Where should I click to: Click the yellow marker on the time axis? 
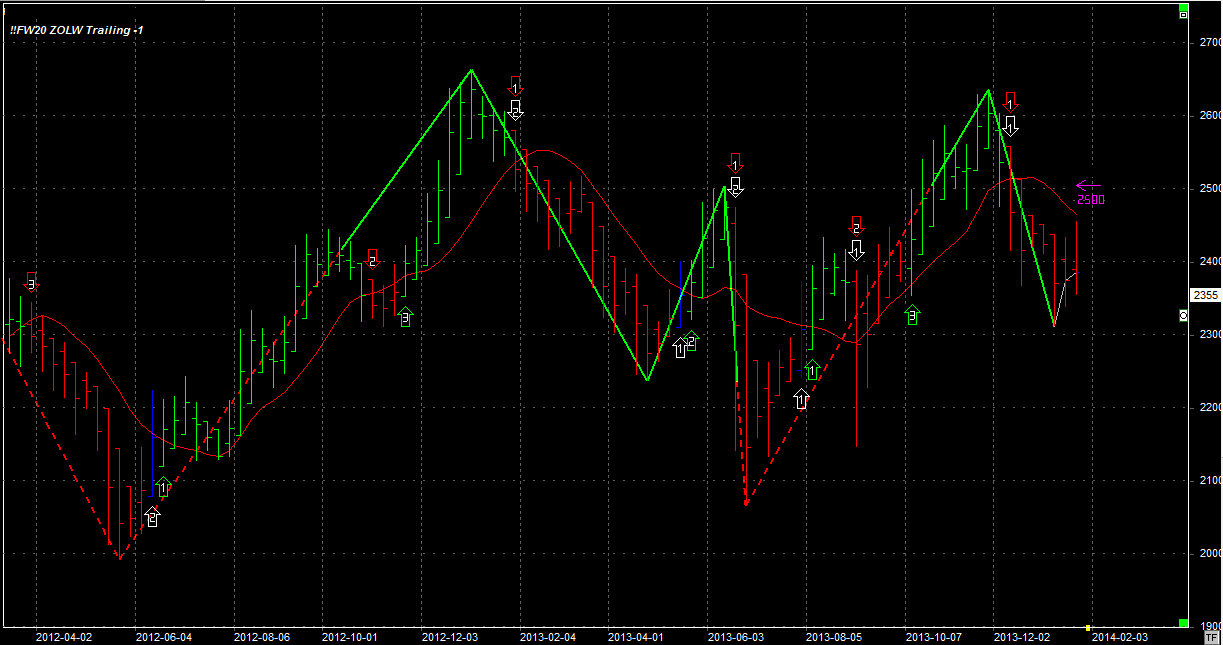[x=1089, y=628]
